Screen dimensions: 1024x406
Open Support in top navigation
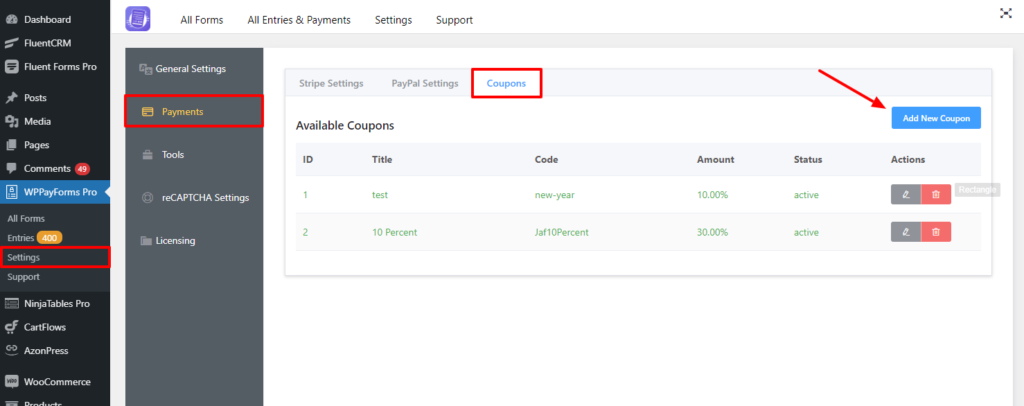click(x=454, y=20)
